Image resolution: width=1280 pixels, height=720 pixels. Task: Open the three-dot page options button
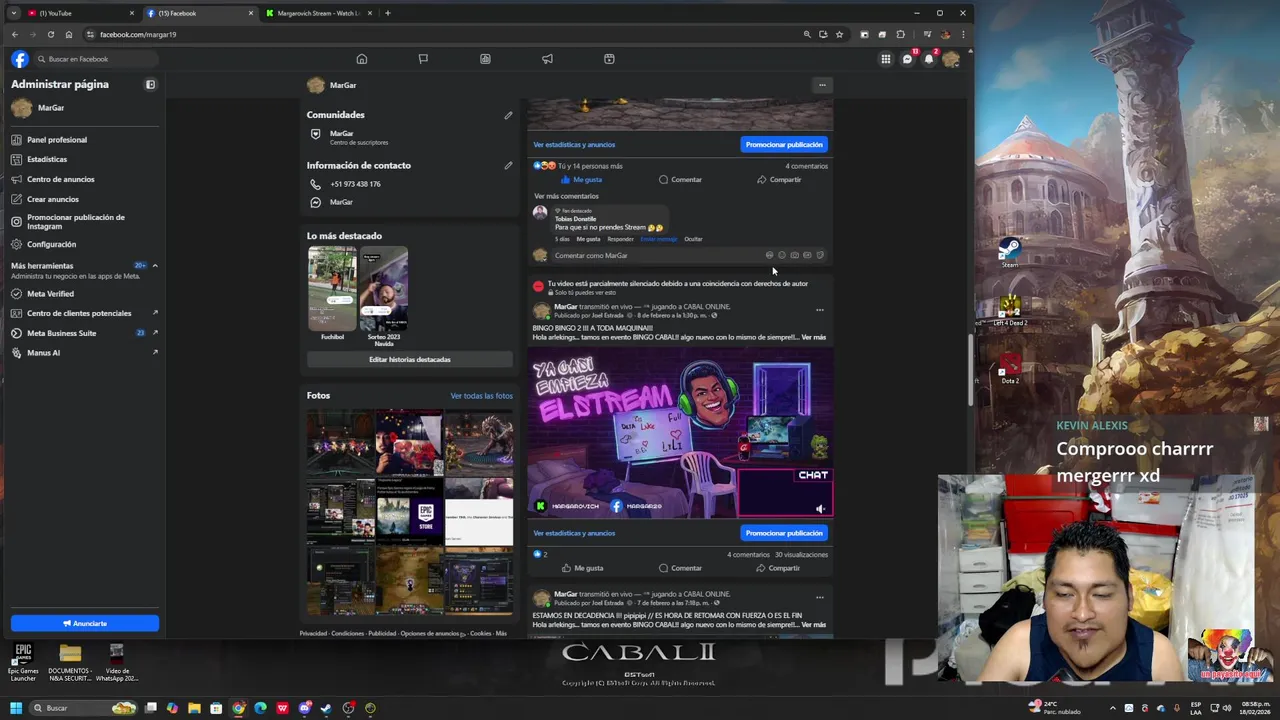pos(822,85)
